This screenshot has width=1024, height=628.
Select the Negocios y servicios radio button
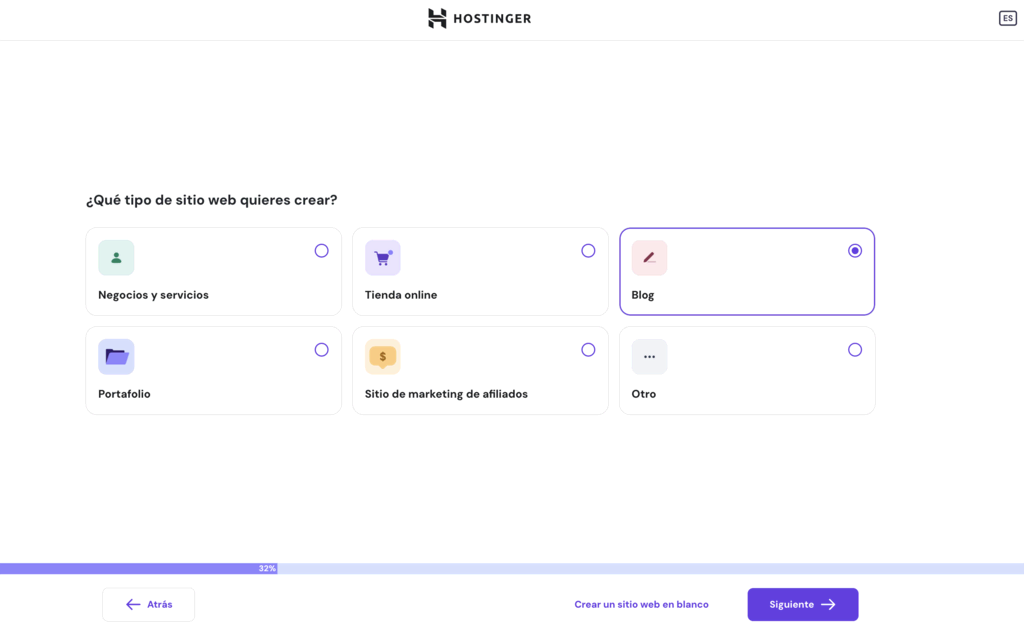[321, 251]
